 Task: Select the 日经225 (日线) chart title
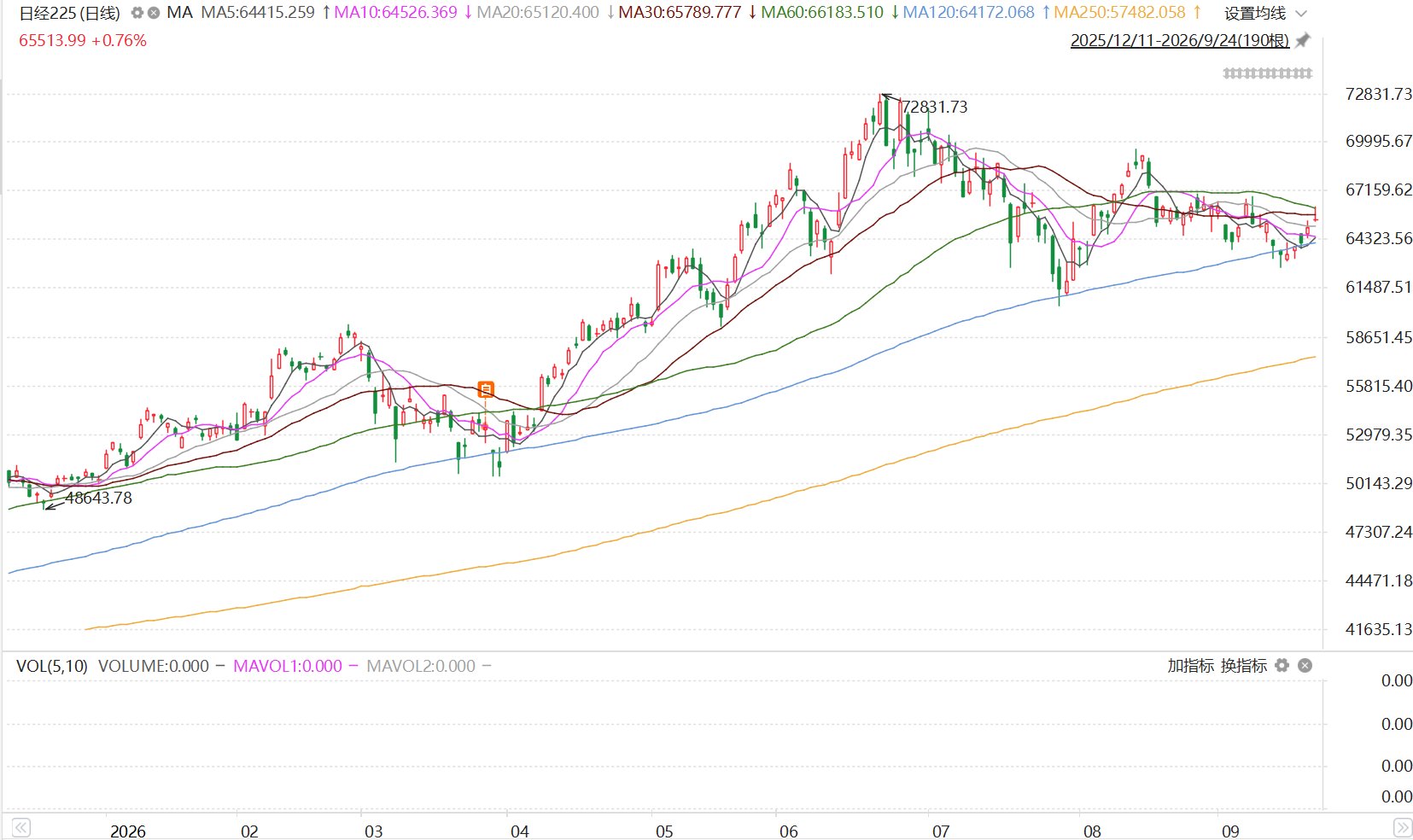tap(69, 13)
